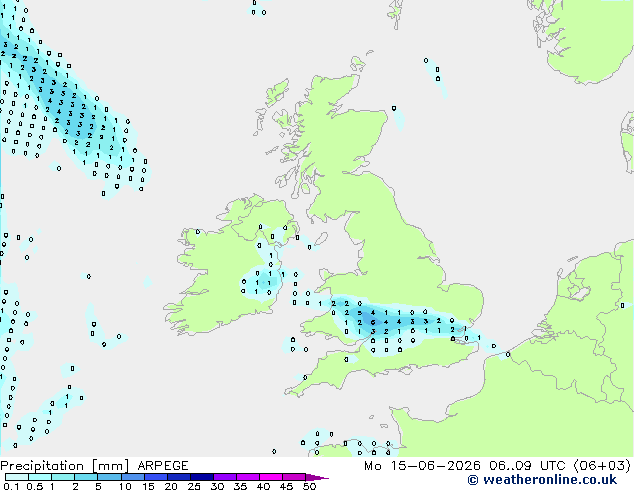Click the 'ARPEGE' model name label
The image size is (634, 490).
(163, 466)
